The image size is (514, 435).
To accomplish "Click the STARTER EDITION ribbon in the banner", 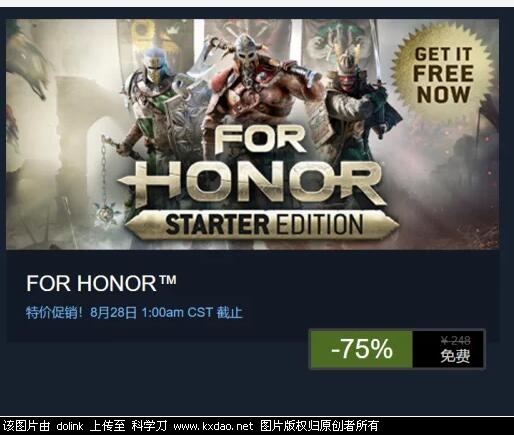I will 263,224.
